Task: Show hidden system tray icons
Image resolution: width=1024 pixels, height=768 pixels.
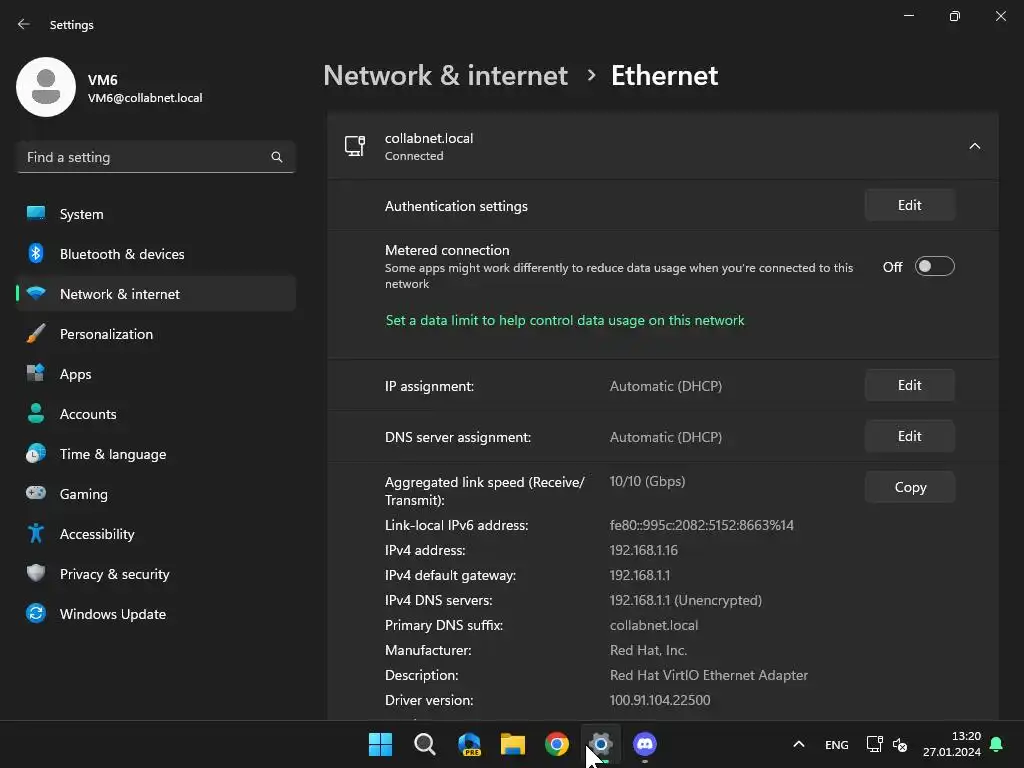Action: [798, 744]
